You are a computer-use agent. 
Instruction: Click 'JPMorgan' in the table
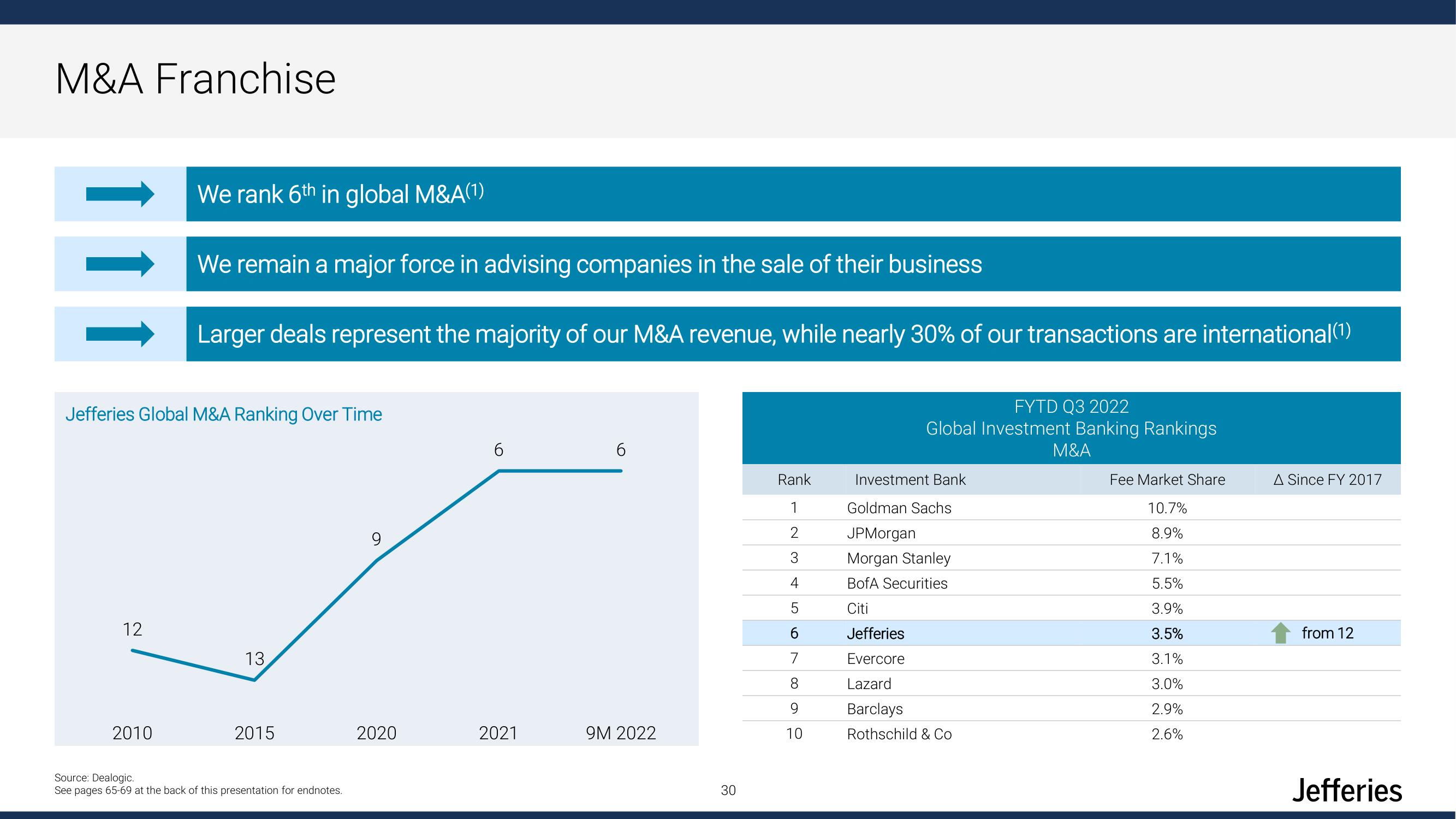881,533
